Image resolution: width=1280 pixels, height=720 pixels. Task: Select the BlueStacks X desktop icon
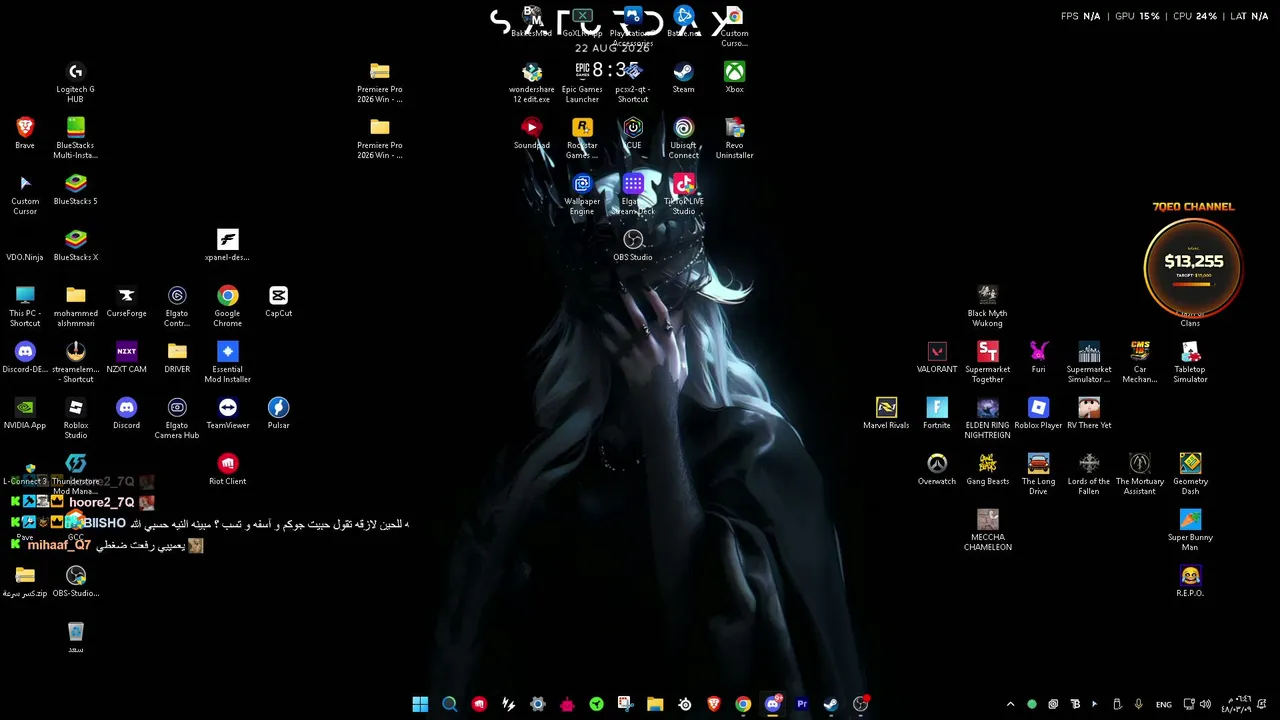[75, 245]
